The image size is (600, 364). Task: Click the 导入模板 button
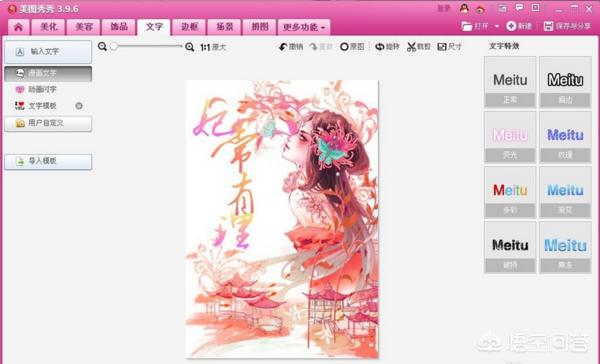click(48, 162)
